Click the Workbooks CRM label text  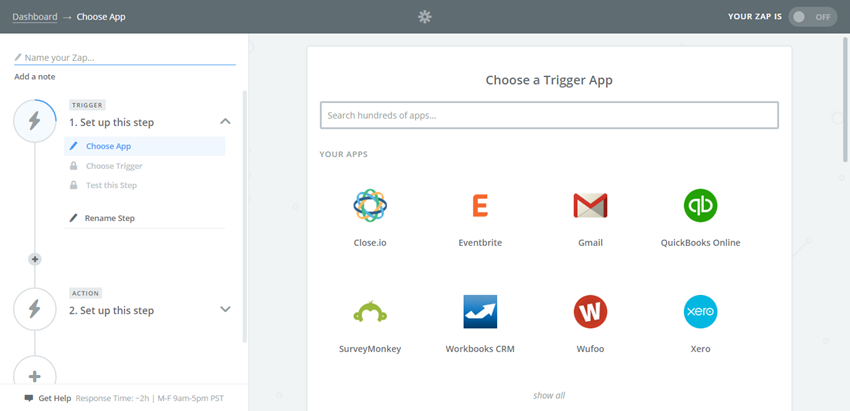pyautogui.click(x=480, y=349)
